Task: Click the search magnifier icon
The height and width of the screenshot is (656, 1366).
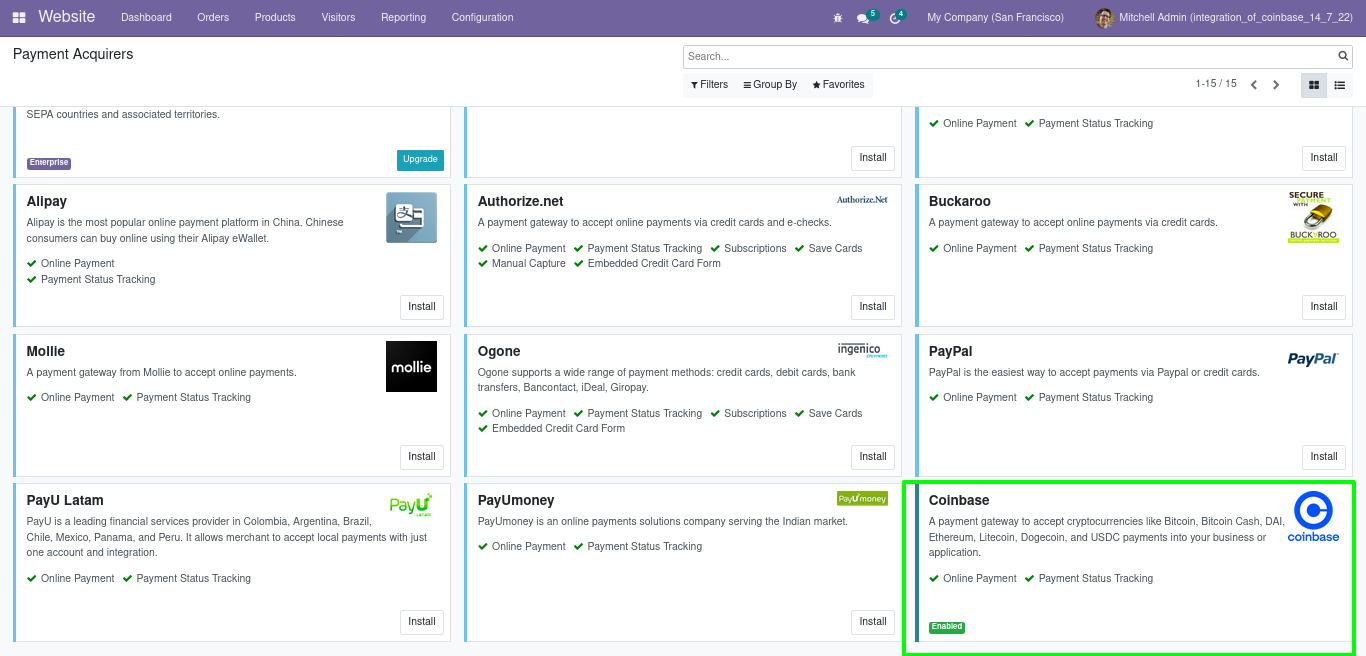Action: pyautogui.click(x=1343, y=56)
